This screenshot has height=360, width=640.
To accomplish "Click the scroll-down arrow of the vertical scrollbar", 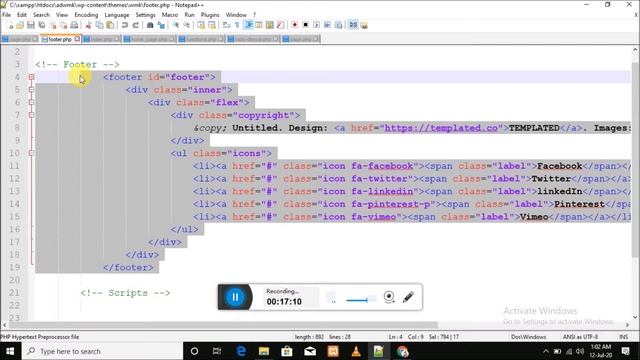I will (x=635, y=317).
